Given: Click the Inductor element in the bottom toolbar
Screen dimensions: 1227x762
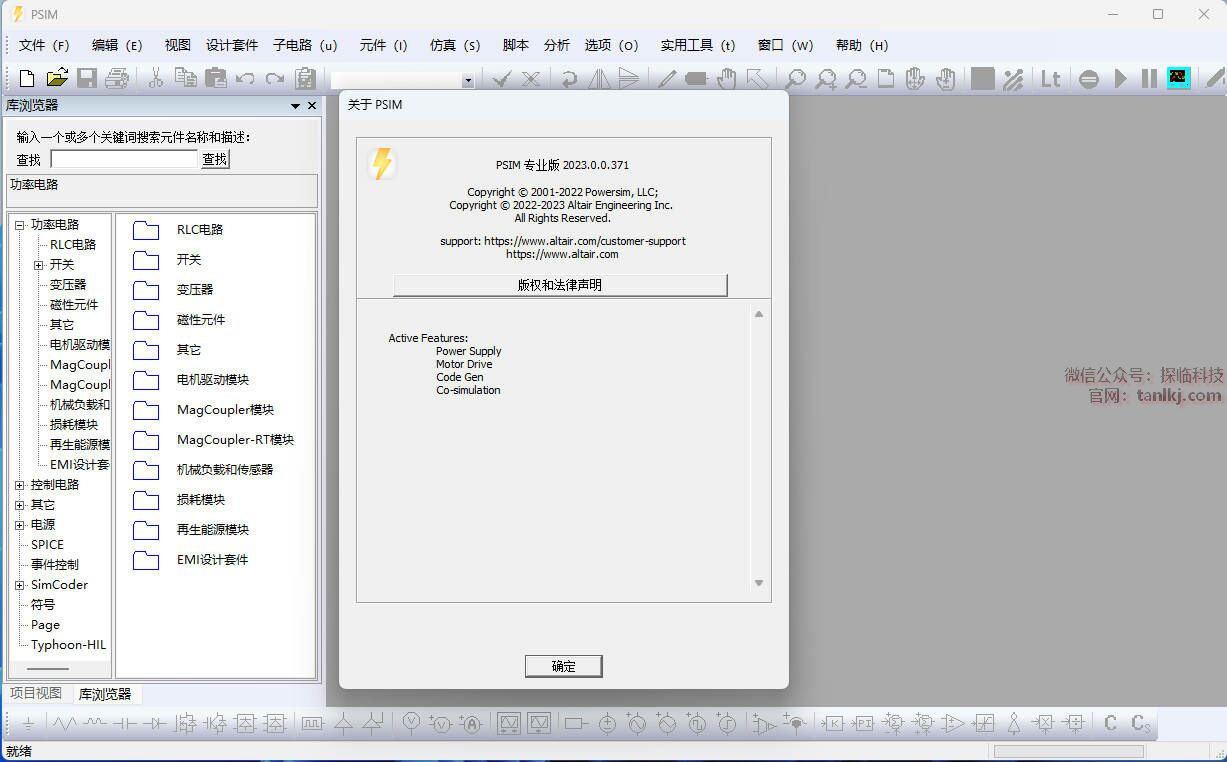Looking at the screenshot, I should [95, 723].
